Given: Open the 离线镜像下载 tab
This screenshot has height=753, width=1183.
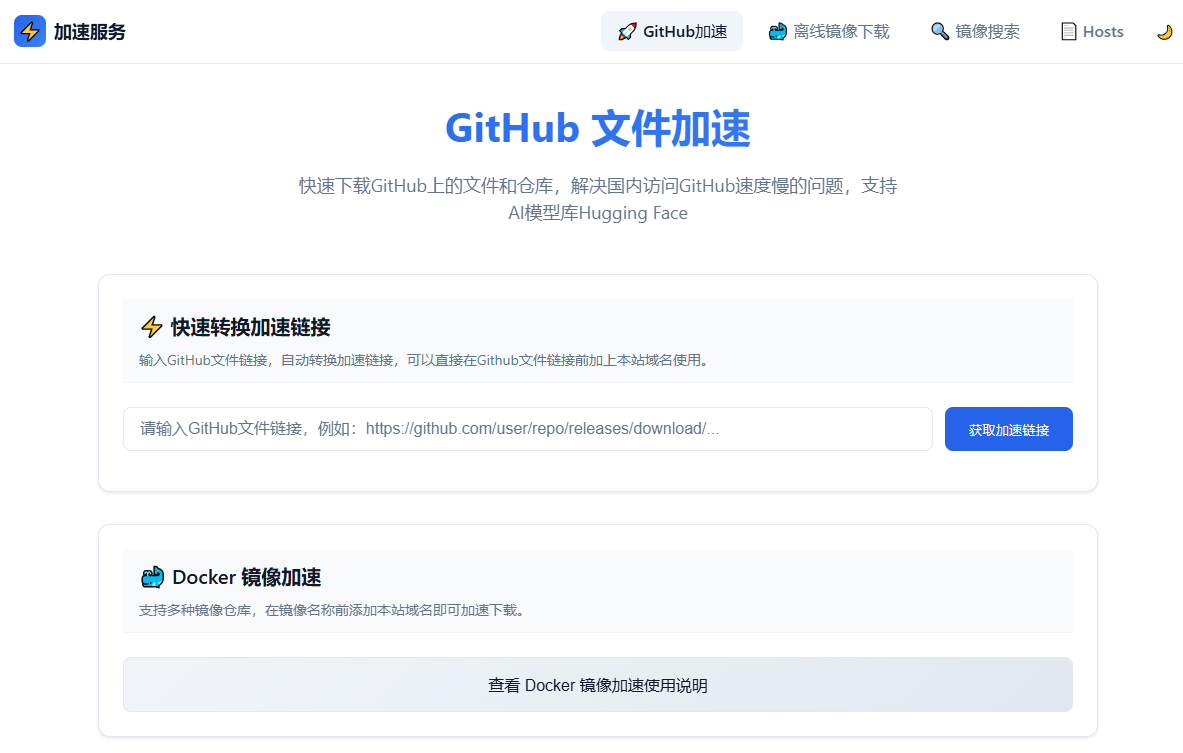Looking at the screenshot, I should click(x=841, y=32).
